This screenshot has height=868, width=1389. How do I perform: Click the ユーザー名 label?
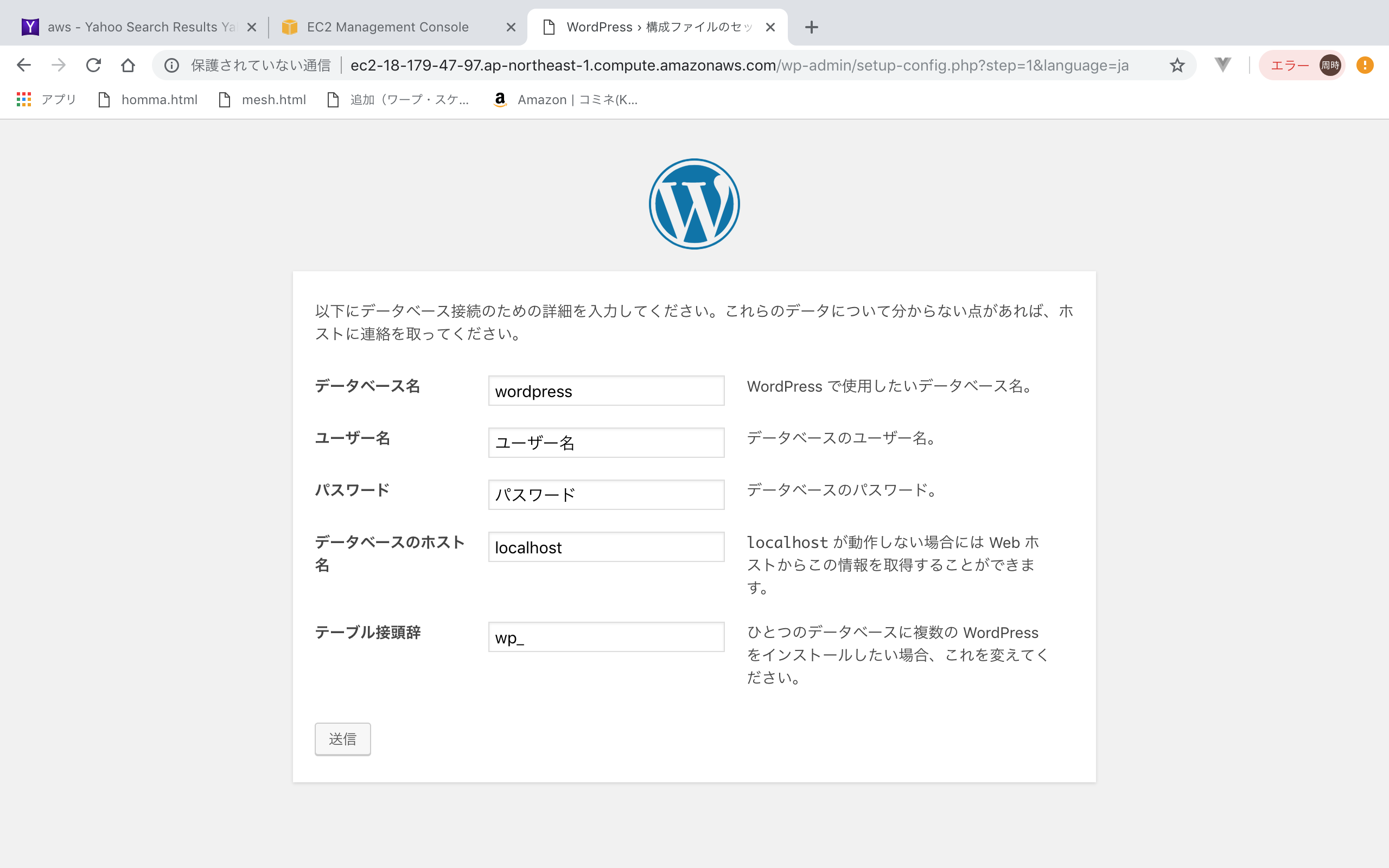coord(353,438)
